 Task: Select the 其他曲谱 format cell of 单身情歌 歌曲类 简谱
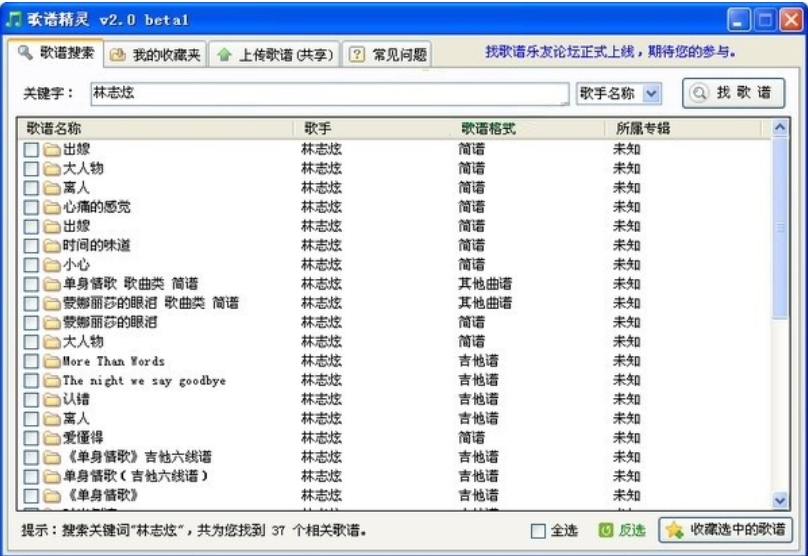[485, 284]
